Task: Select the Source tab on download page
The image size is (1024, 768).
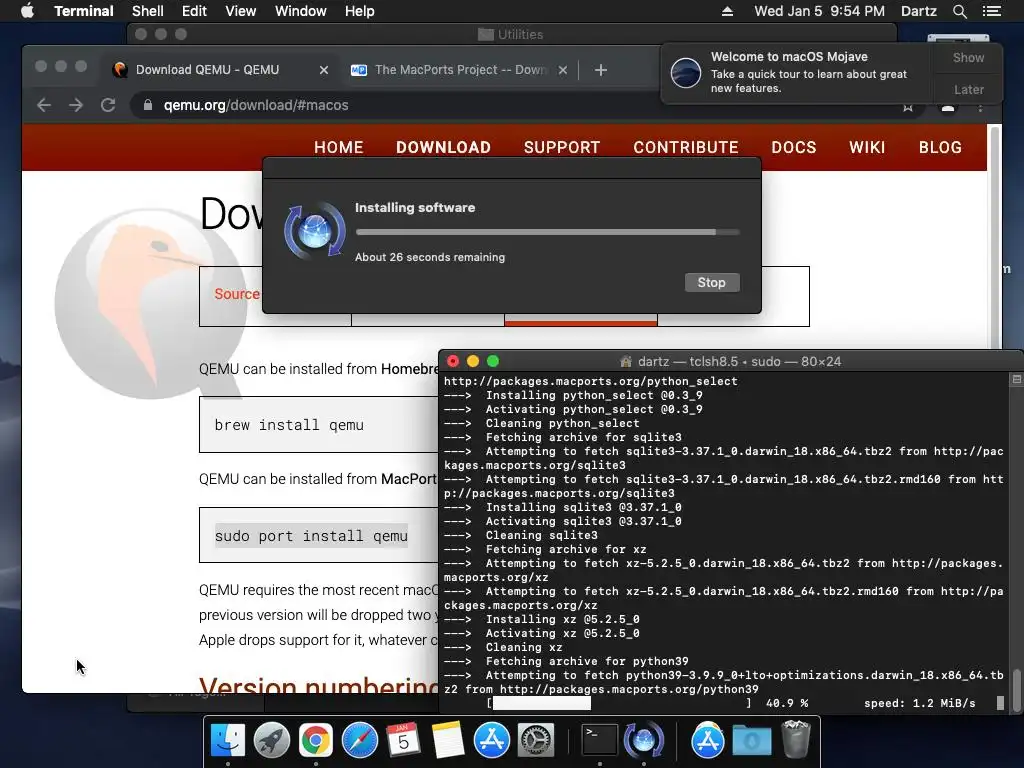Action: tap(236, 295)
